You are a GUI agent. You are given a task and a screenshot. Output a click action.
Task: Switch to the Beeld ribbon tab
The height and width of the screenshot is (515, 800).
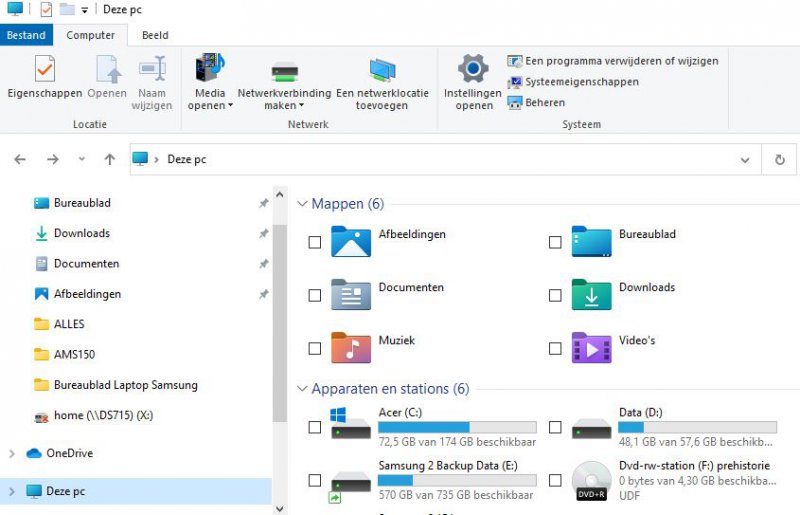point(155,35)
